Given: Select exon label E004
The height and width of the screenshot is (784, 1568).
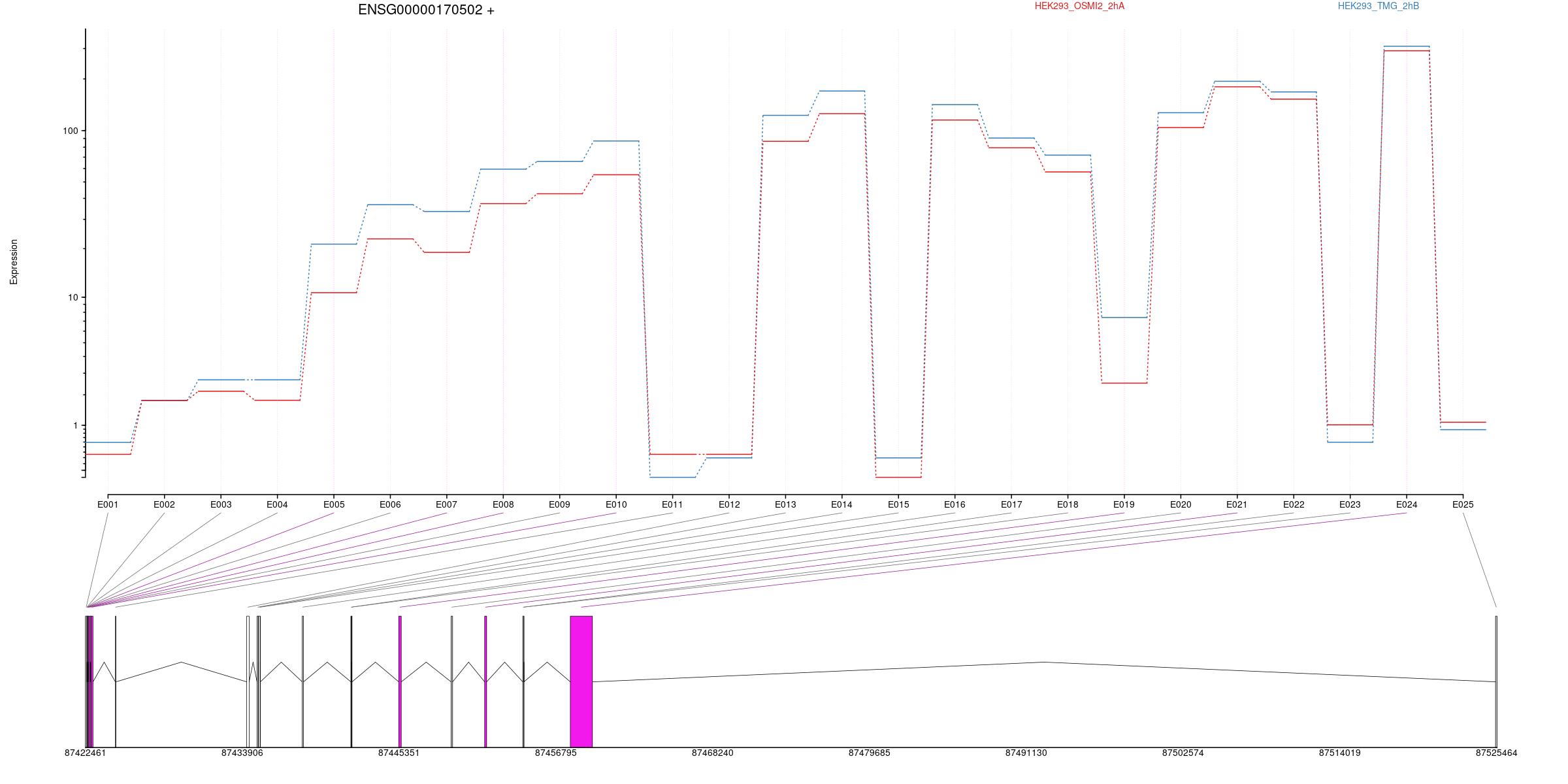Looking at the screenshot, I should point(277,504).
